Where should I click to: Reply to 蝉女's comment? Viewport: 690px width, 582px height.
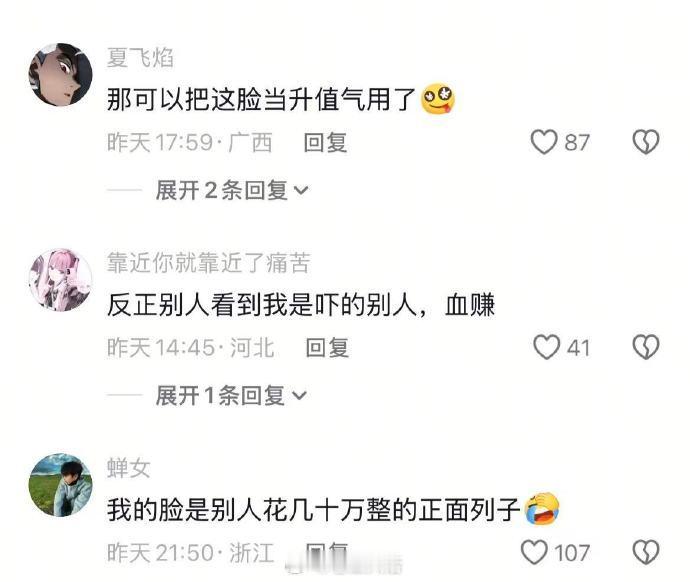327,551
